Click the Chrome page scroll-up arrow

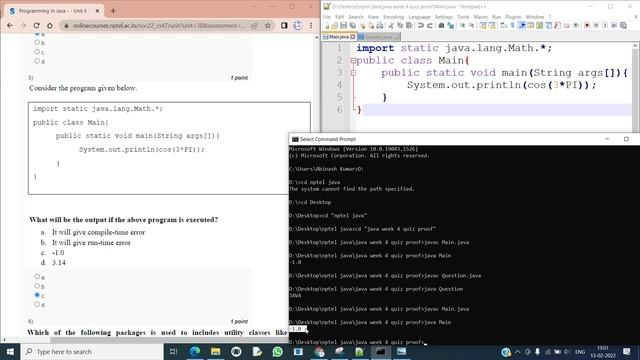(x=317, y=37)
